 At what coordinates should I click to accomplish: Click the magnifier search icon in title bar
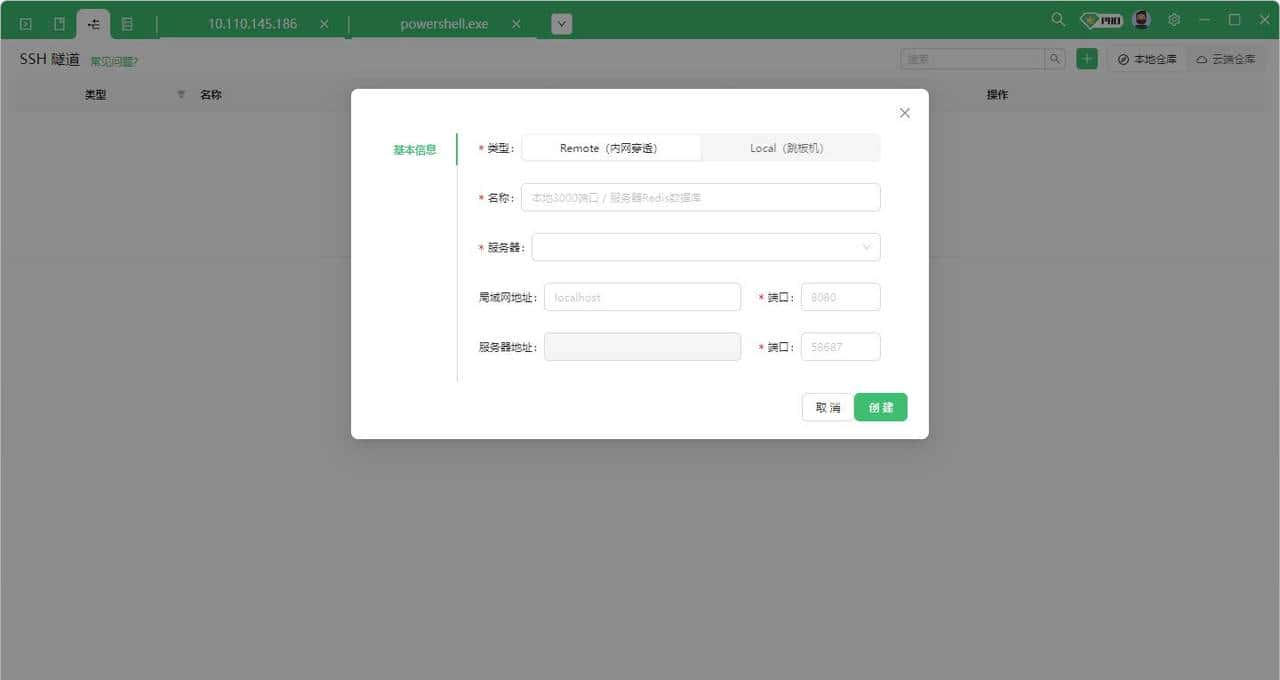tap(1058, 20)
